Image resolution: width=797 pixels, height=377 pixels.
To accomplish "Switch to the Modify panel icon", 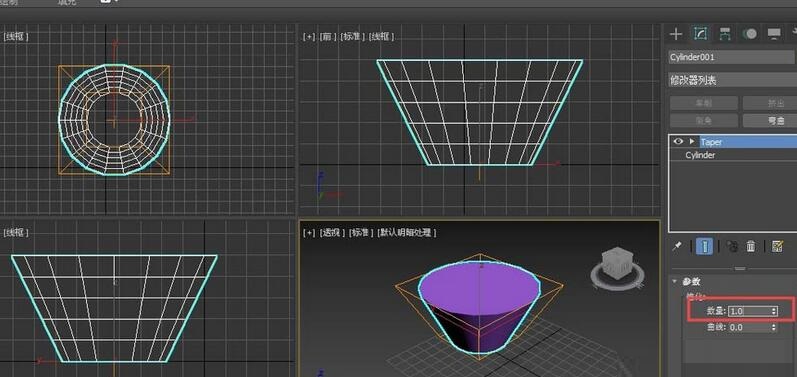I will (700, 34).
